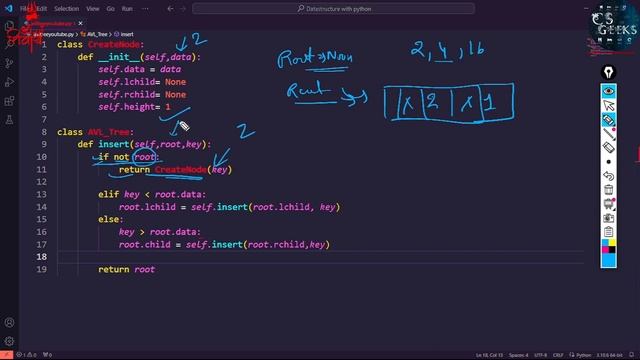Open the Selection menu
The image size is (640, 360).
(x=67, y=9)
